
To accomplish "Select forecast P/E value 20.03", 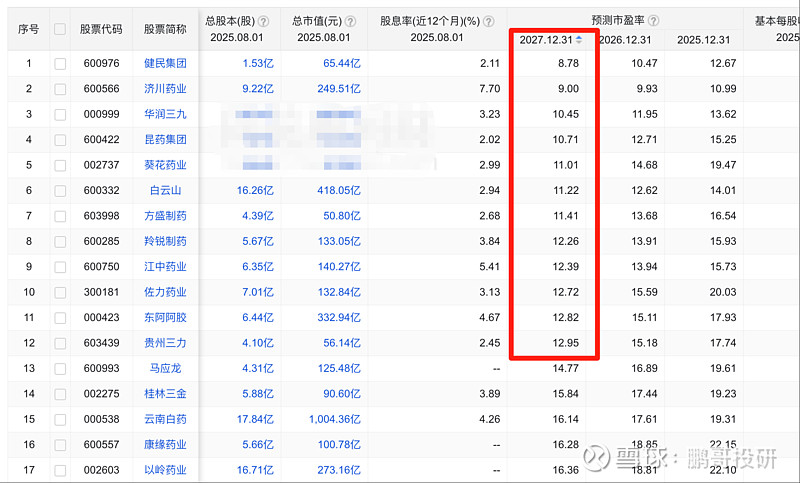I will tap(723, 292).
